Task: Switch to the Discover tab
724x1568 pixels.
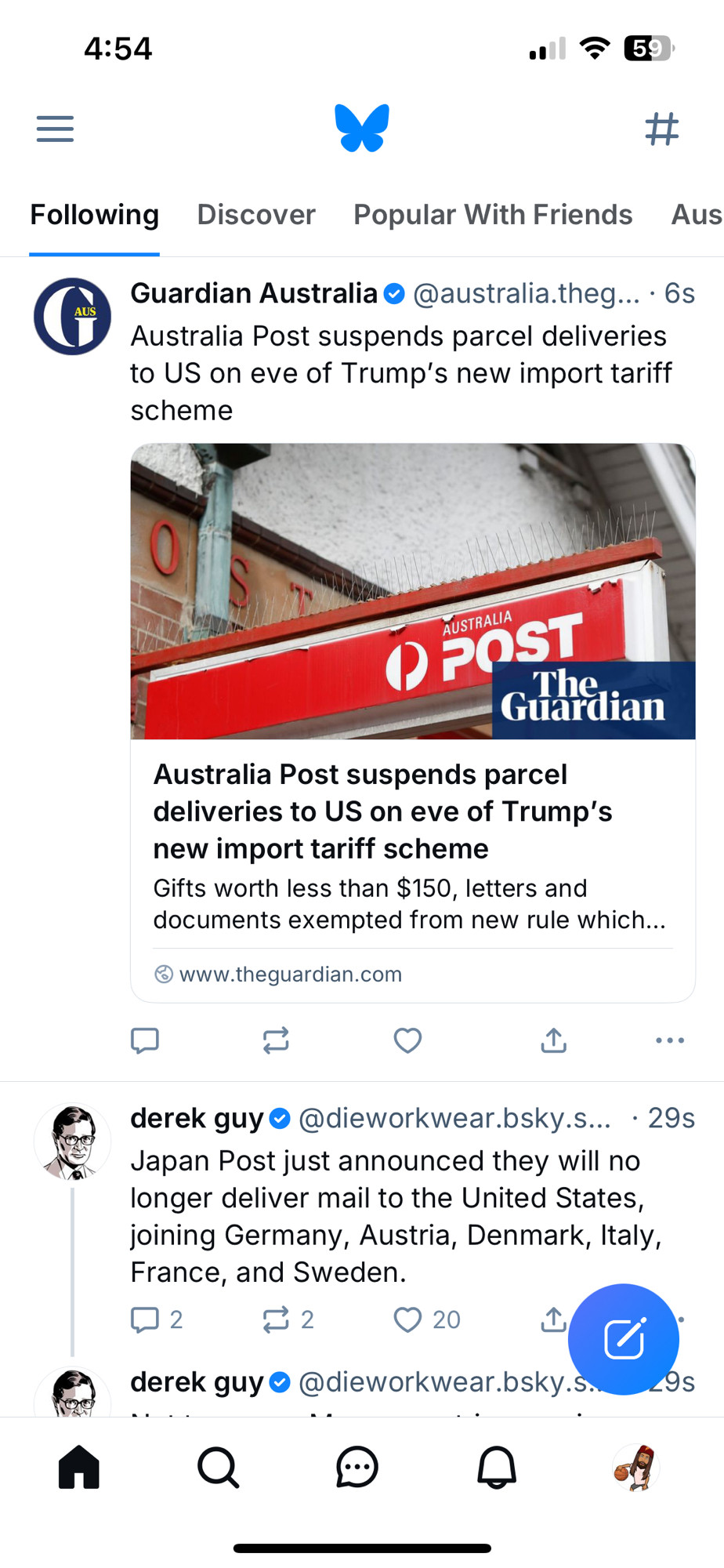Action: (x=256, y=214)
